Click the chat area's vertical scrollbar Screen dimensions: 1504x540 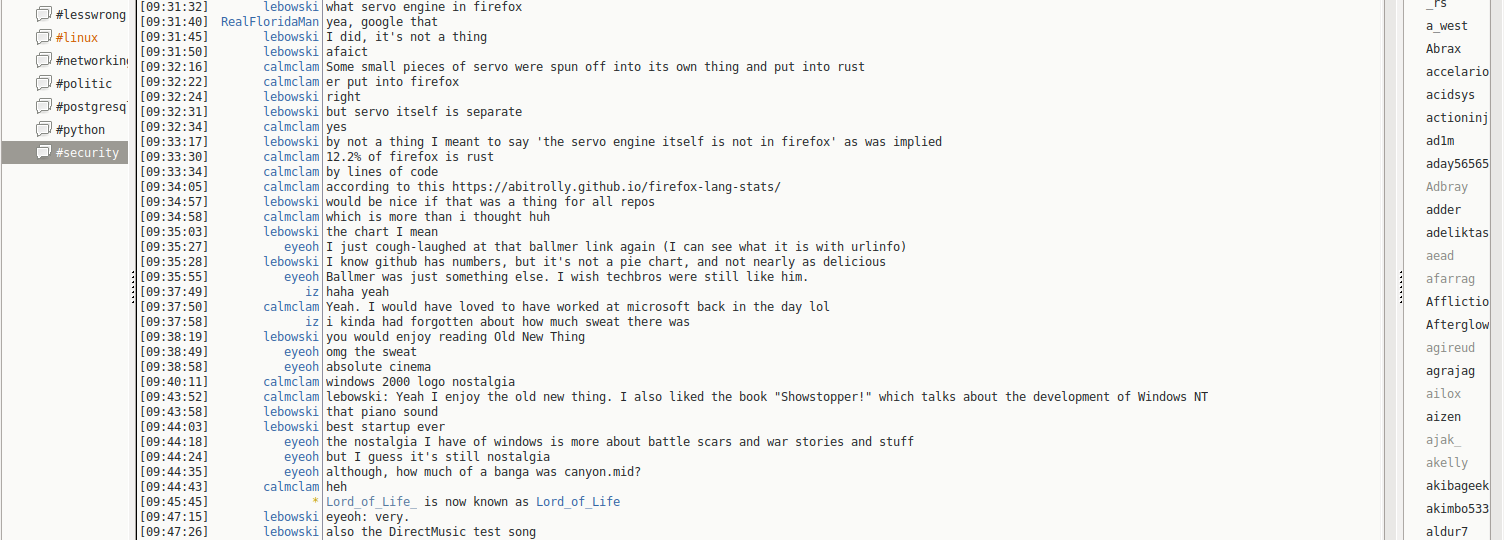pyautogui.click(x=1389, y=270)
